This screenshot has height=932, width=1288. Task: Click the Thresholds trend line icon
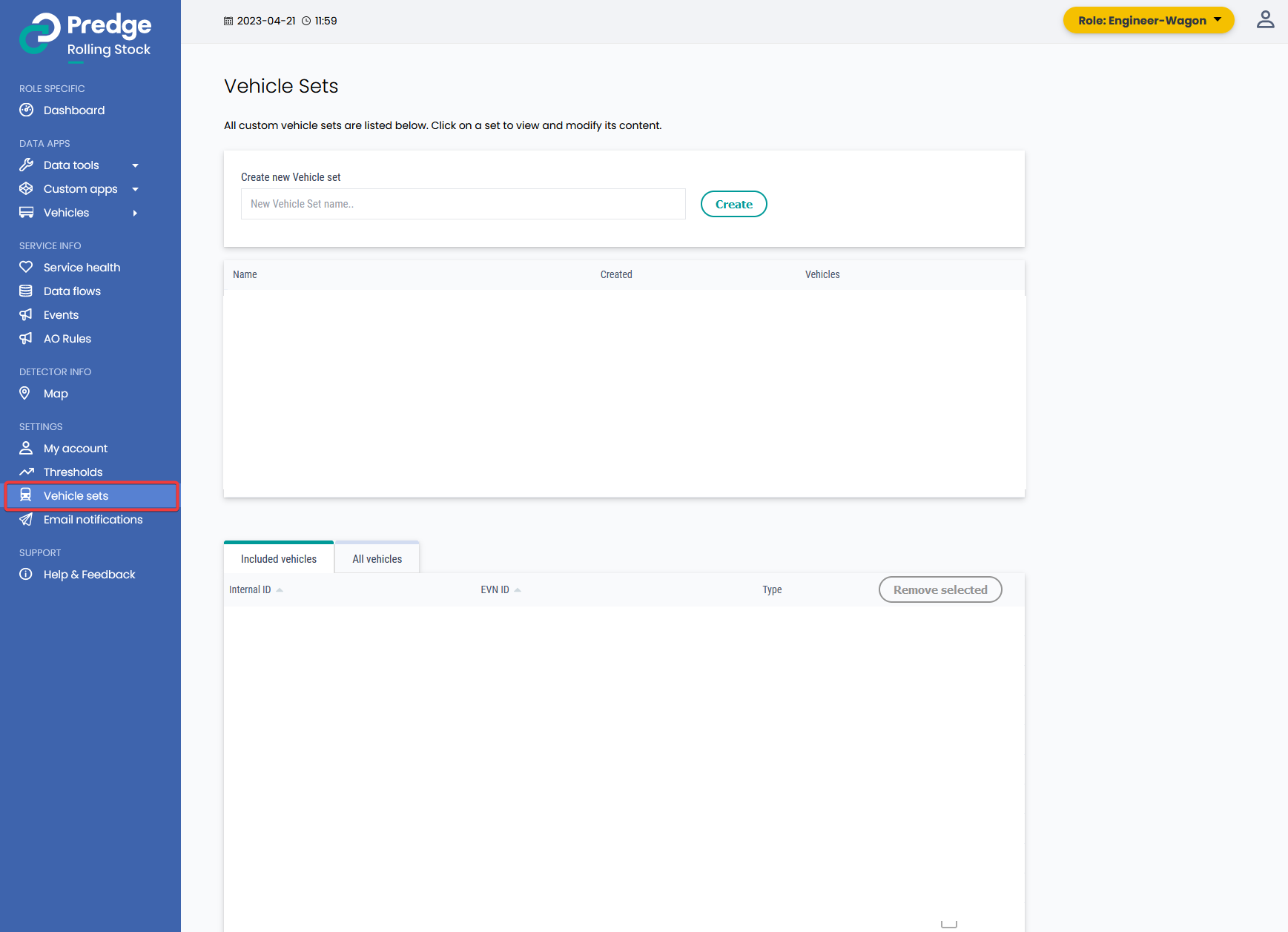(x=27, y=472)
